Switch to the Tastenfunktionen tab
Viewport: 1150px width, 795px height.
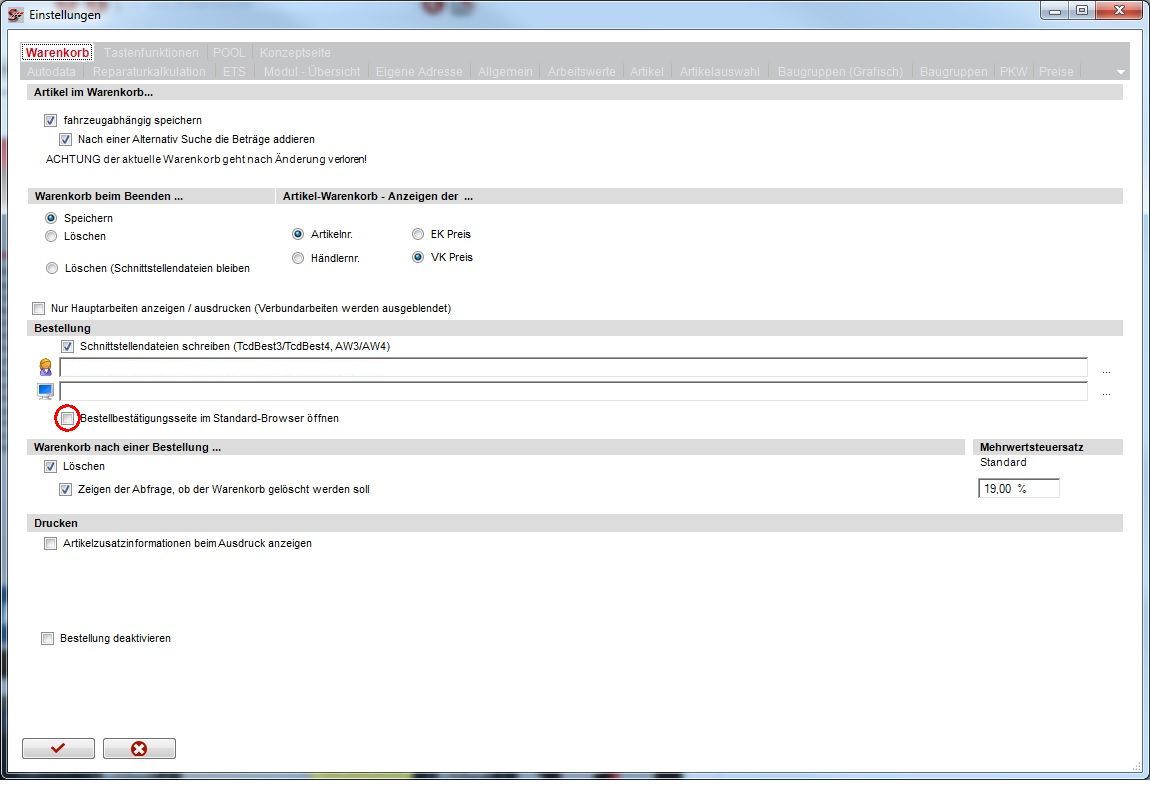pyautogui.click(x=151, y=53)
